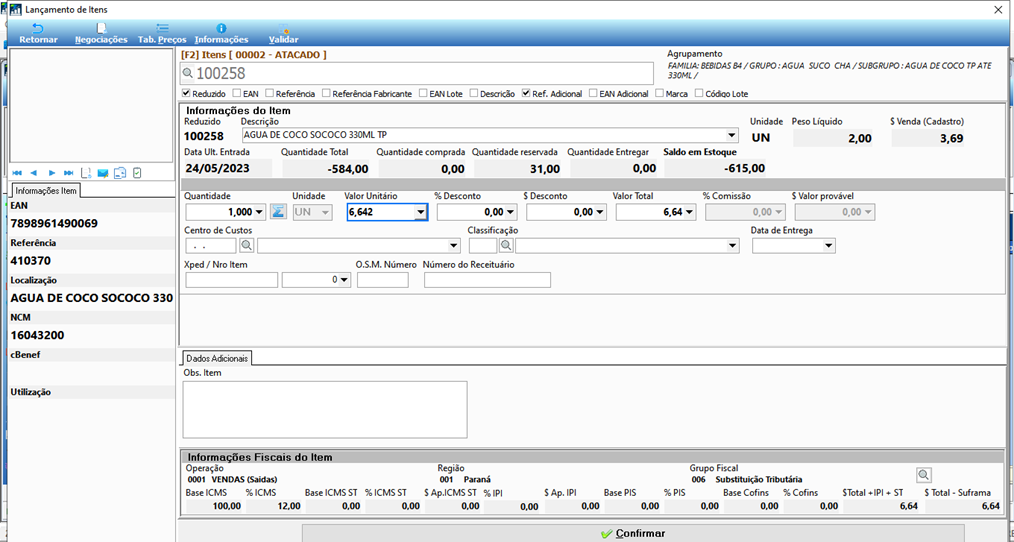Click the Grupo Fiscal magnifier search icon
1014x542 pixels.
click(x=923, y=475)
